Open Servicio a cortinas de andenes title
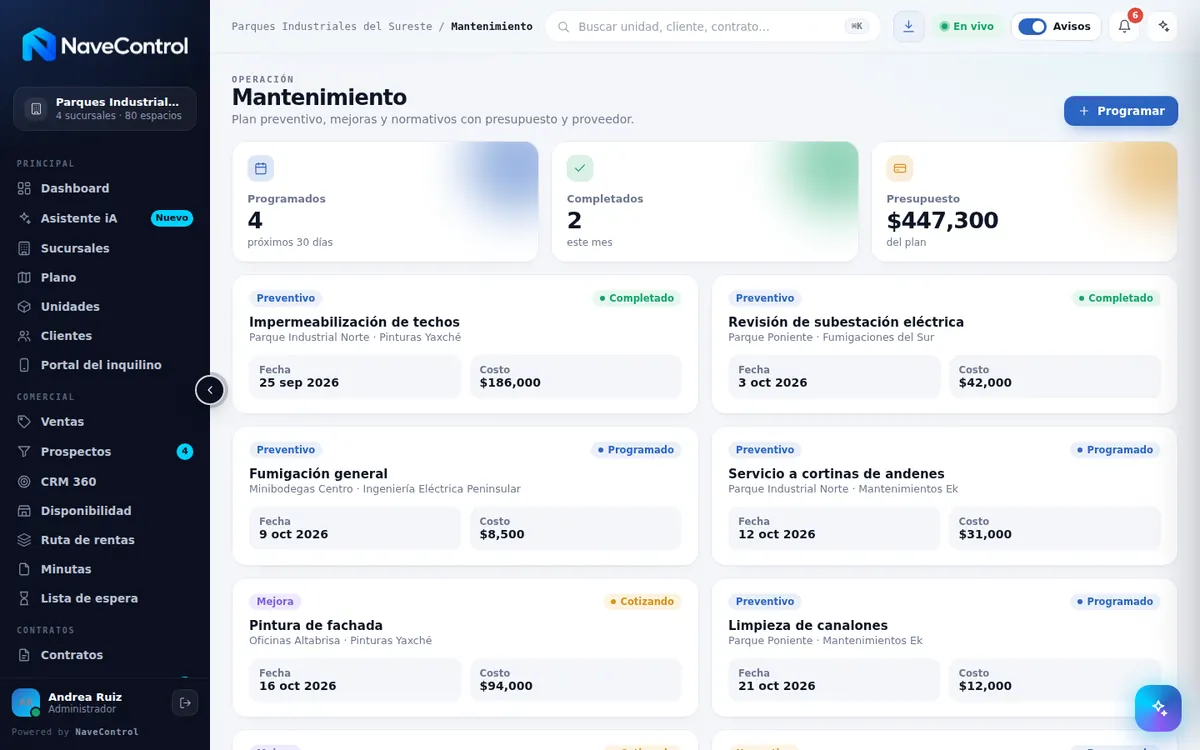 pos(836,474)
